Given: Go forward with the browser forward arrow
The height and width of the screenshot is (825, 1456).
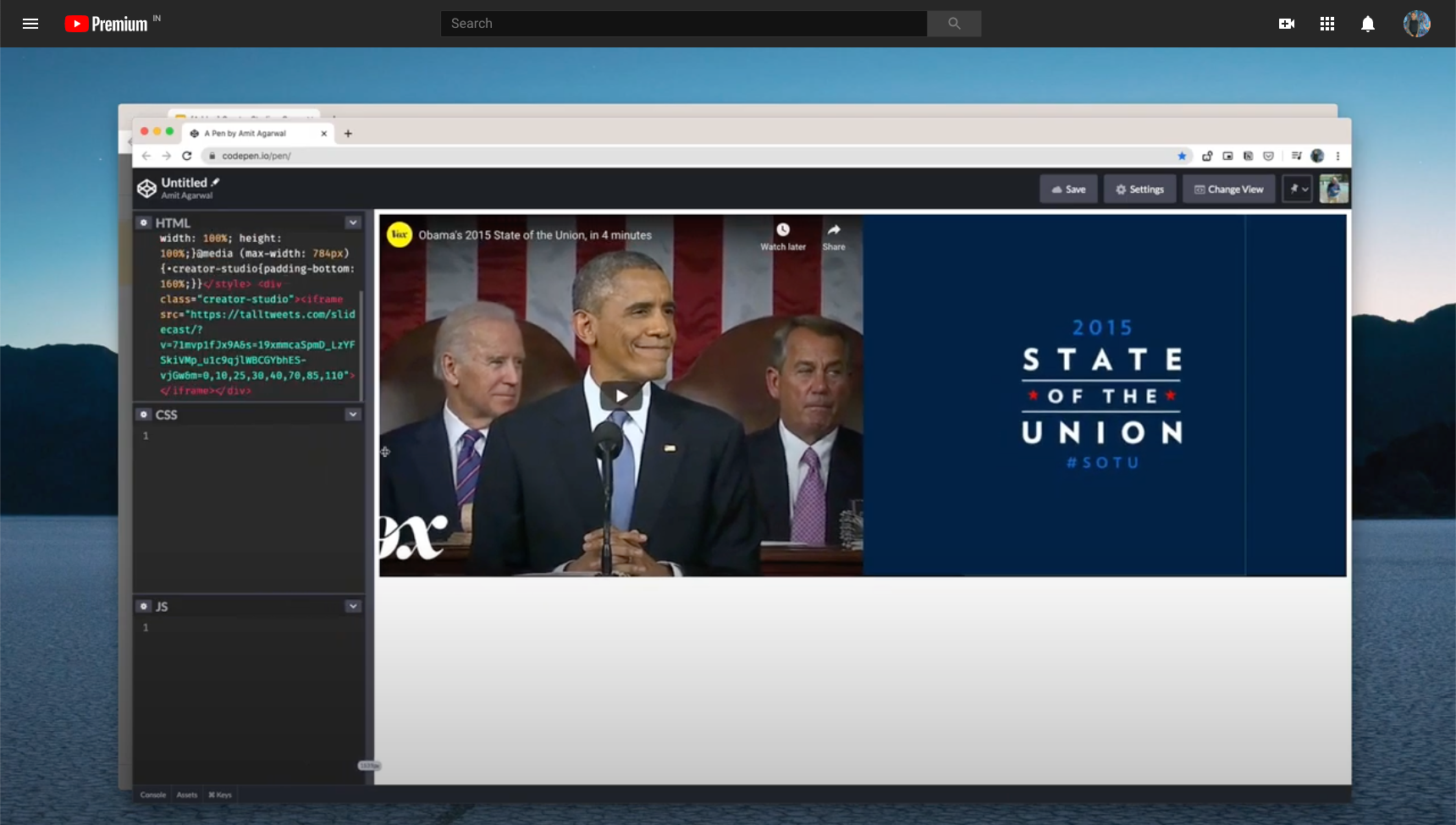Looking at the screenshot, I should pyautogui.click(x=167, y=156).
